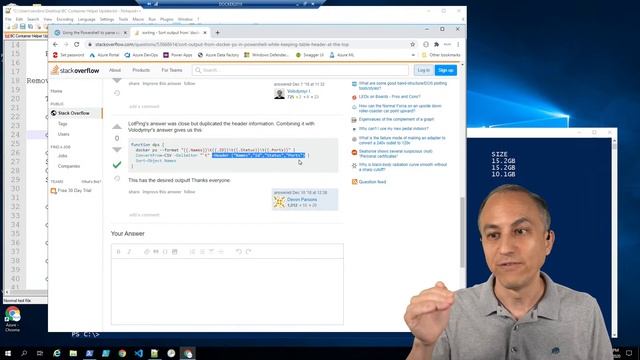Screen dimensions: 640x360
Task: Open Devon Parsons' user profile
Action: [302, 200]
